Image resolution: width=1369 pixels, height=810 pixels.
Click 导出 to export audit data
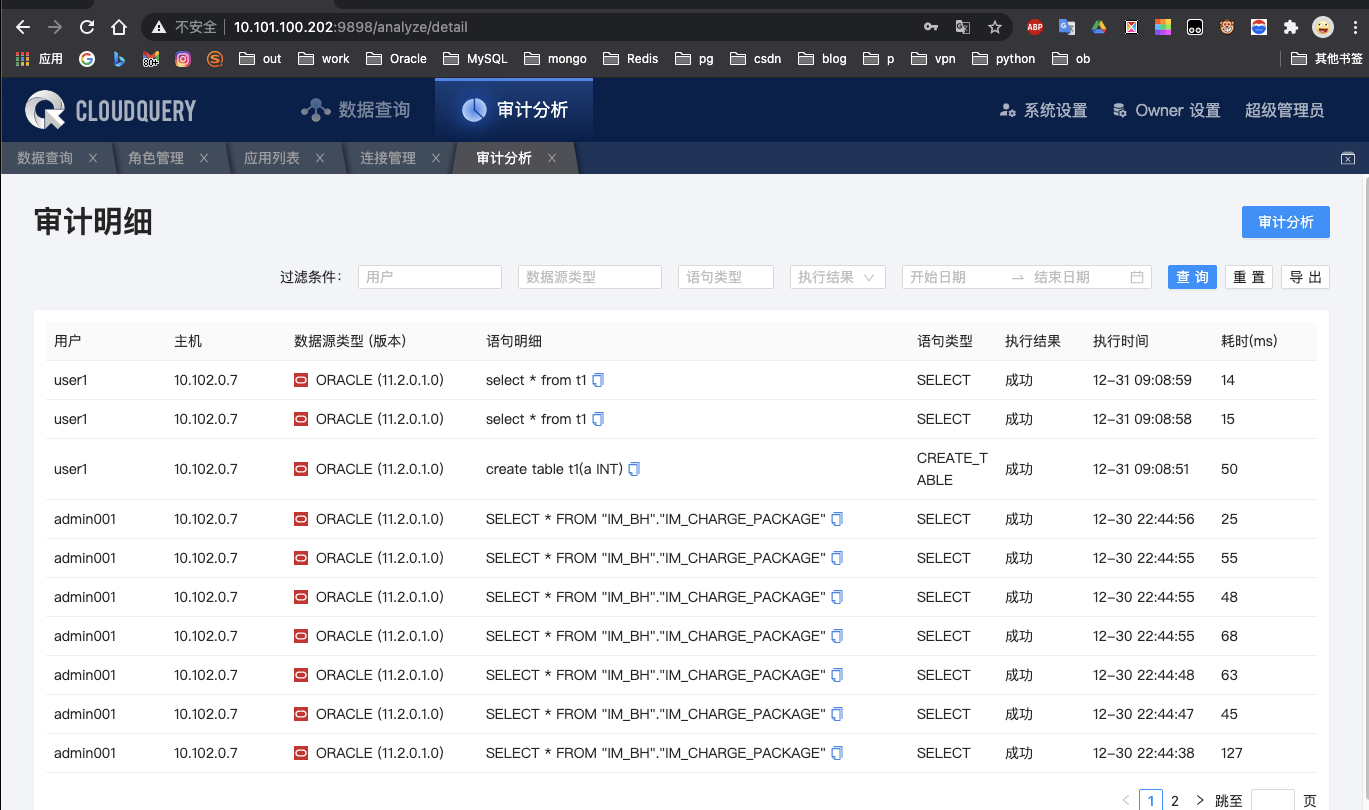[1304, 277]
